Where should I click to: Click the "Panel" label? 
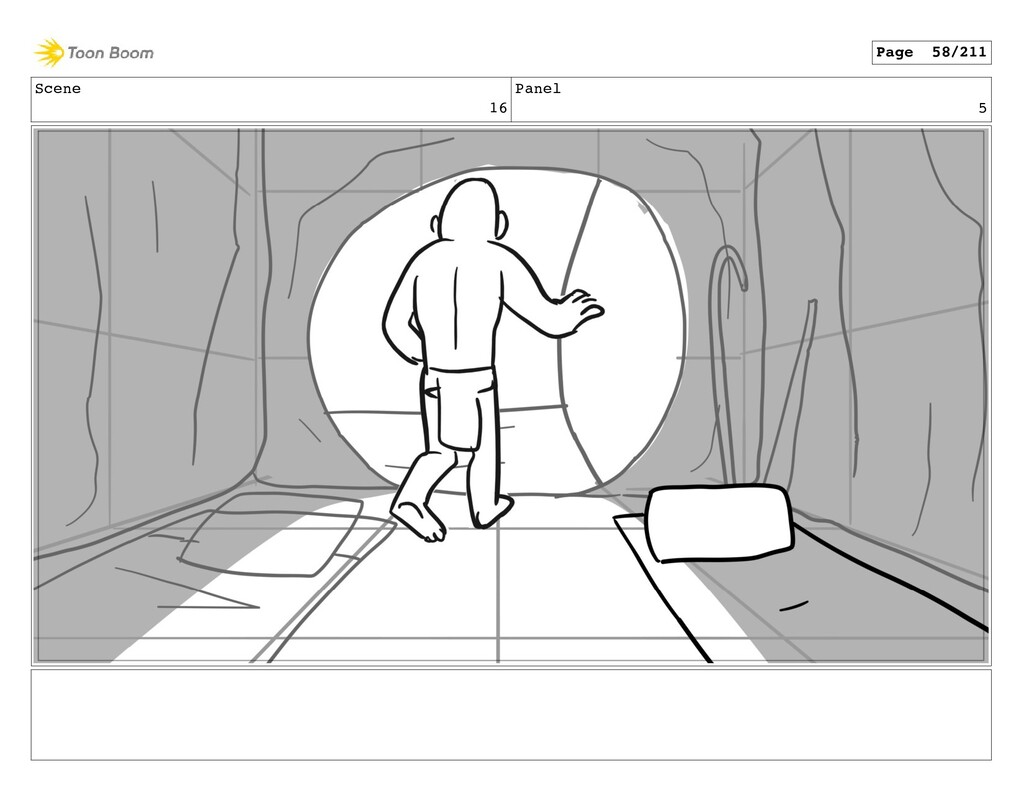(537, 89)
